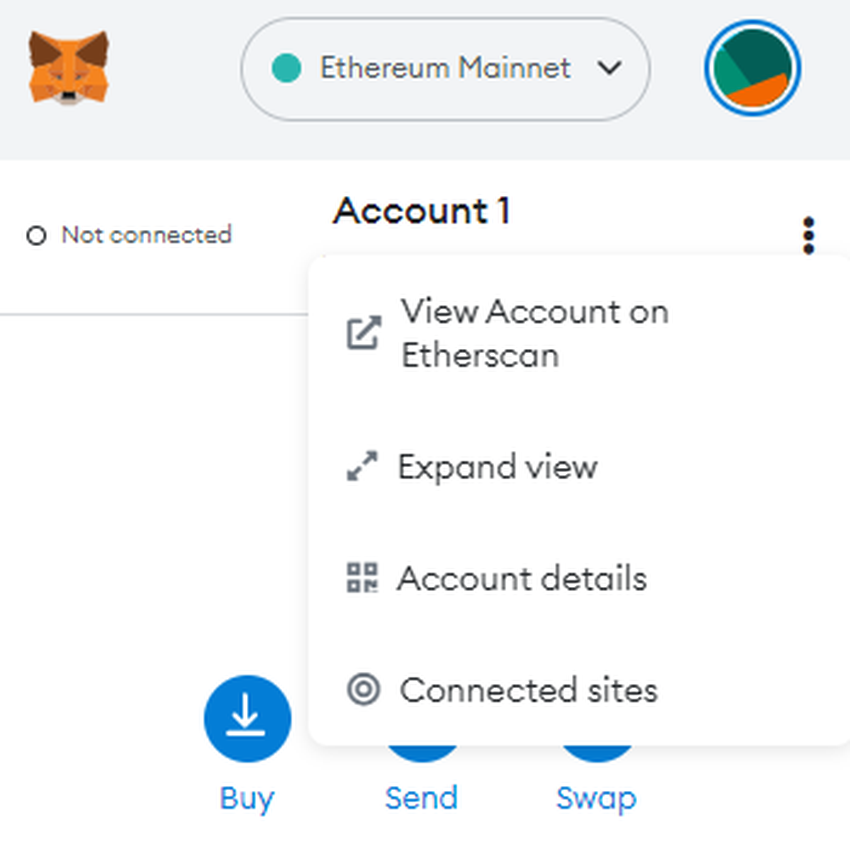This screenshot has width=850, height=850.
Task: Open the account avatar identicon
Action: [x=753, y=69]
